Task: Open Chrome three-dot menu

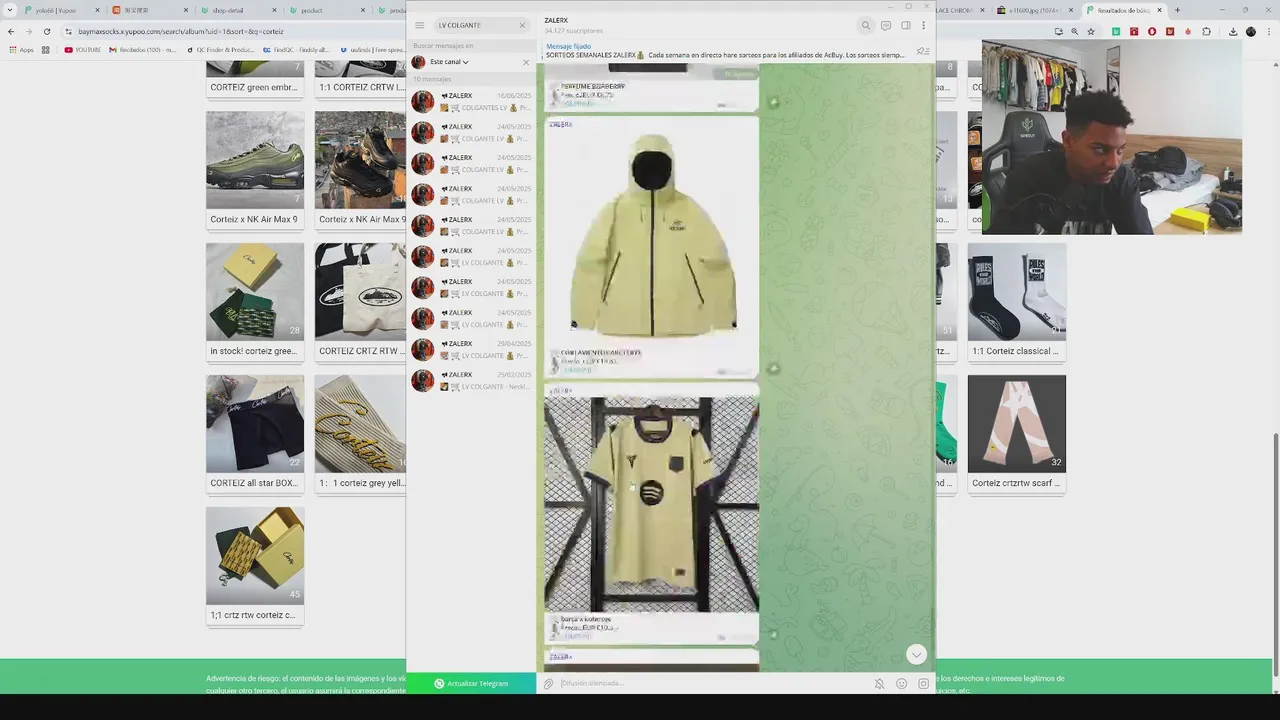Action: 1268,31
